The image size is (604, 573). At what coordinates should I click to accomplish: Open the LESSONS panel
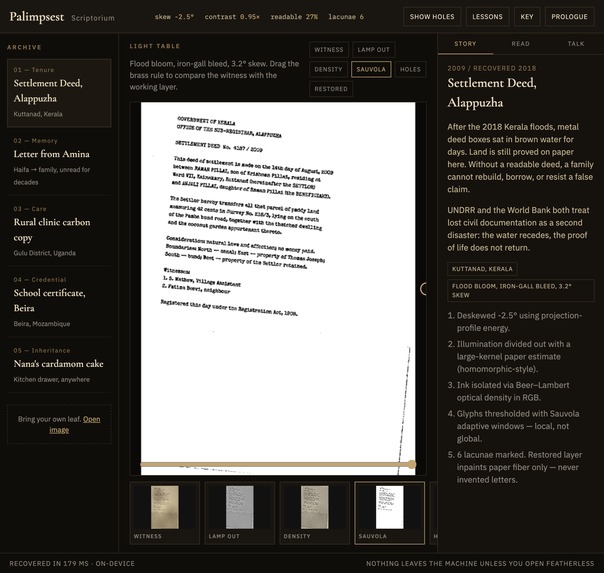(x=487, y=17)
